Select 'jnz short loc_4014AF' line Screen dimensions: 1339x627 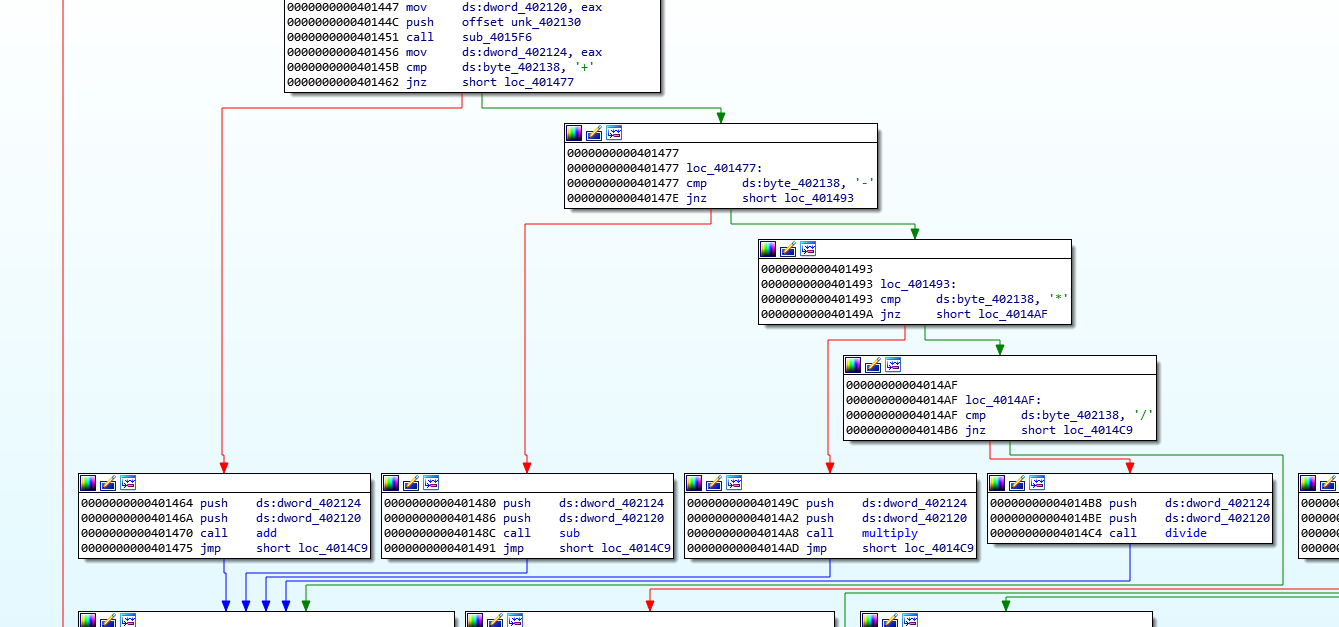pyautogui.click(x=904, y=314)
